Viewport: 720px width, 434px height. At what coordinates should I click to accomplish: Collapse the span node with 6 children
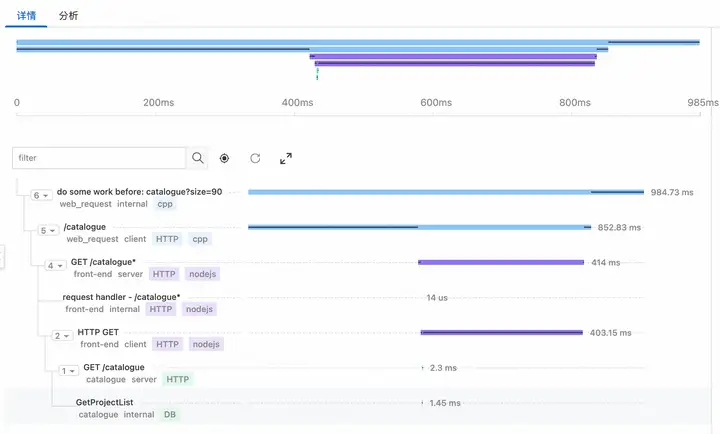point(41,195)
